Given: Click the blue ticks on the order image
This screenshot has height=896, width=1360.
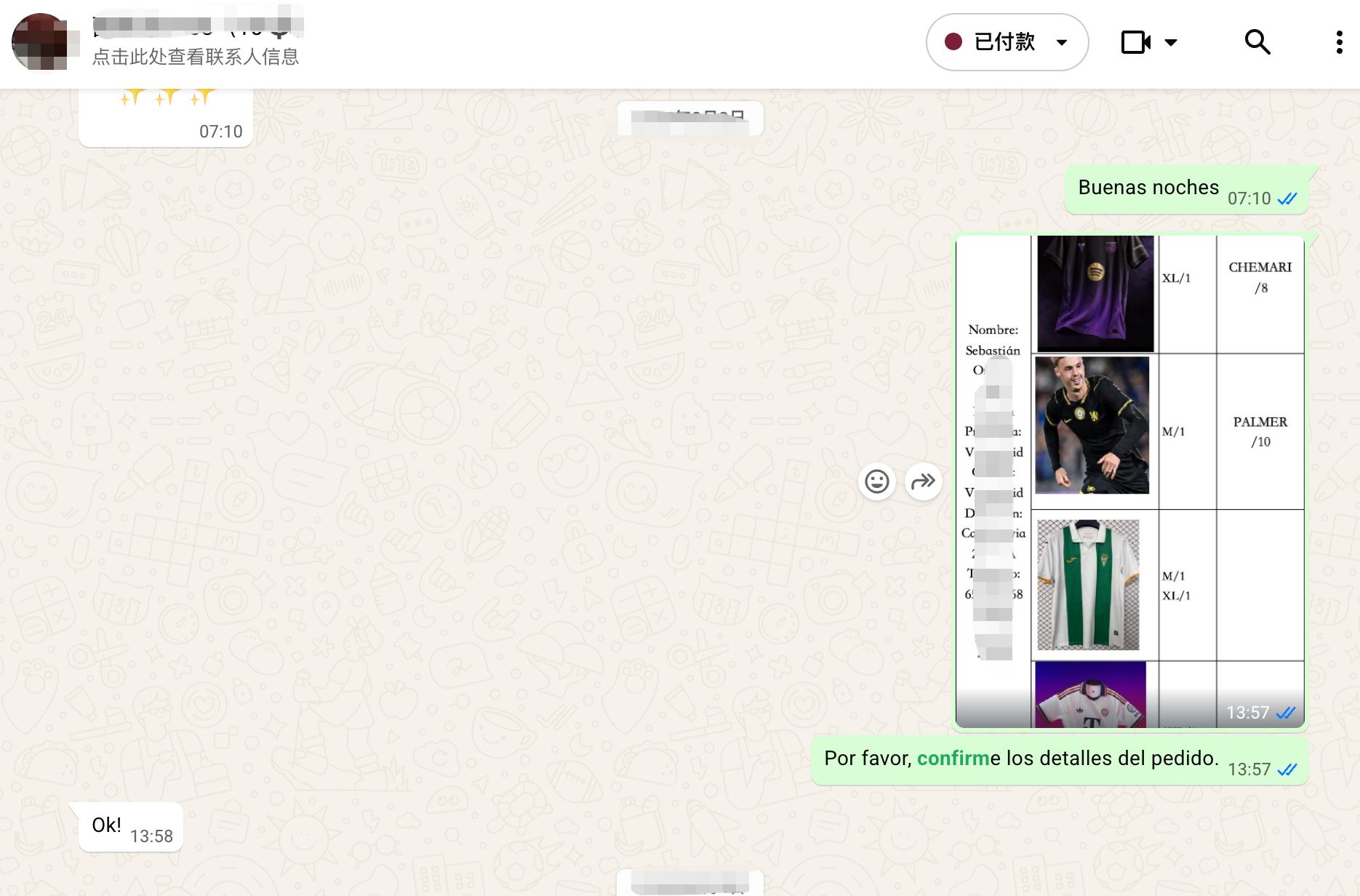Looking at the screenshot, I should tap(1286, 713).
